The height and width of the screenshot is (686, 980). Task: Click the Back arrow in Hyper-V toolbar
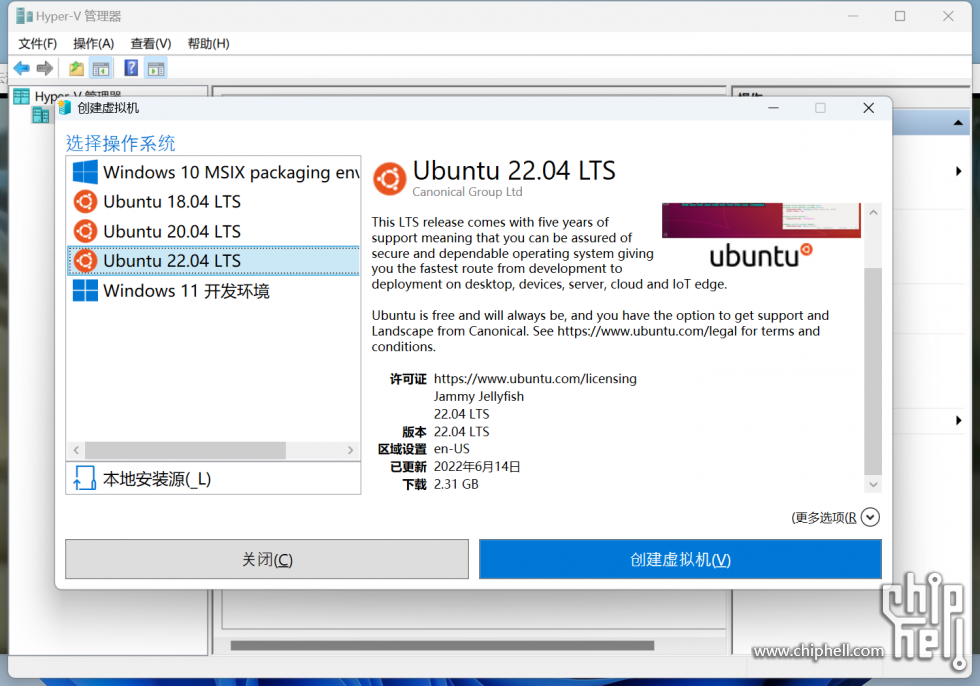(x=21, y=68)
